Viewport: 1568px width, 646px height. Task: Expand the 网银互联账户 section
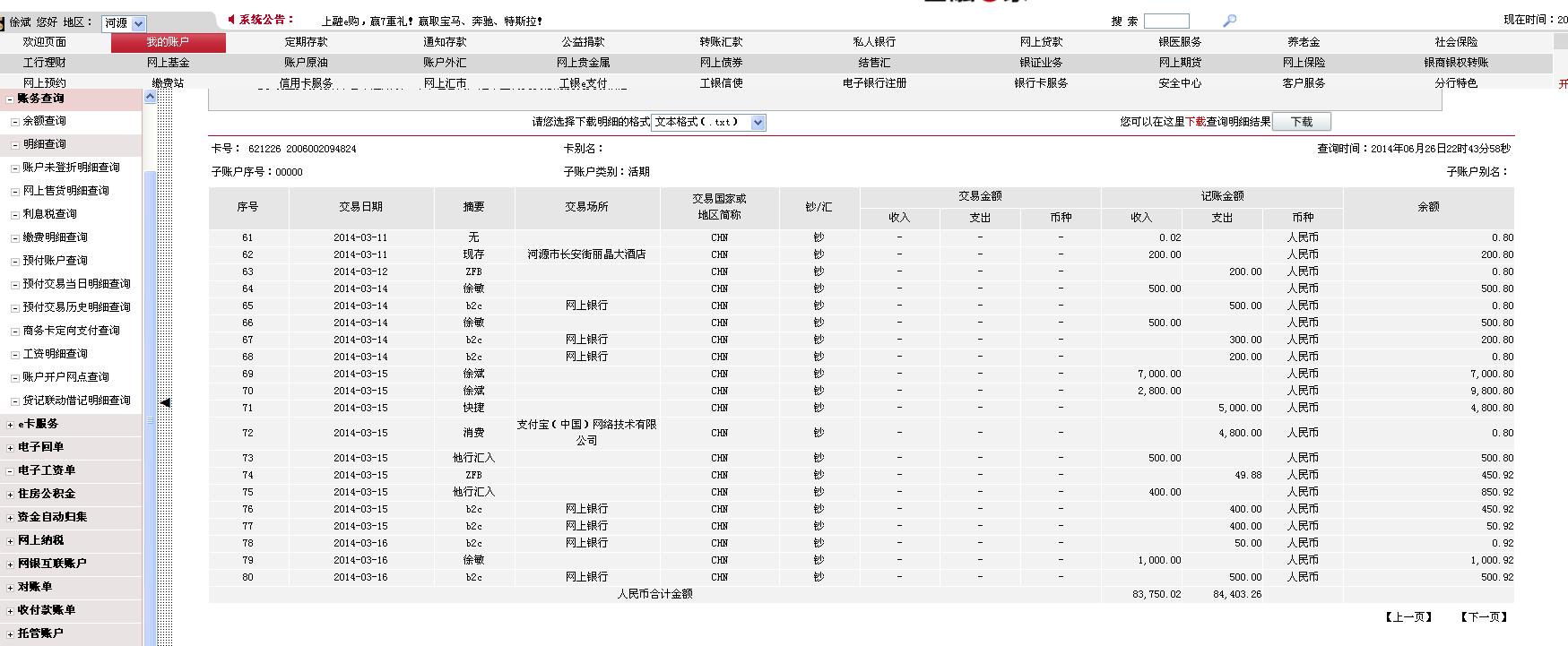coord(10,564)
